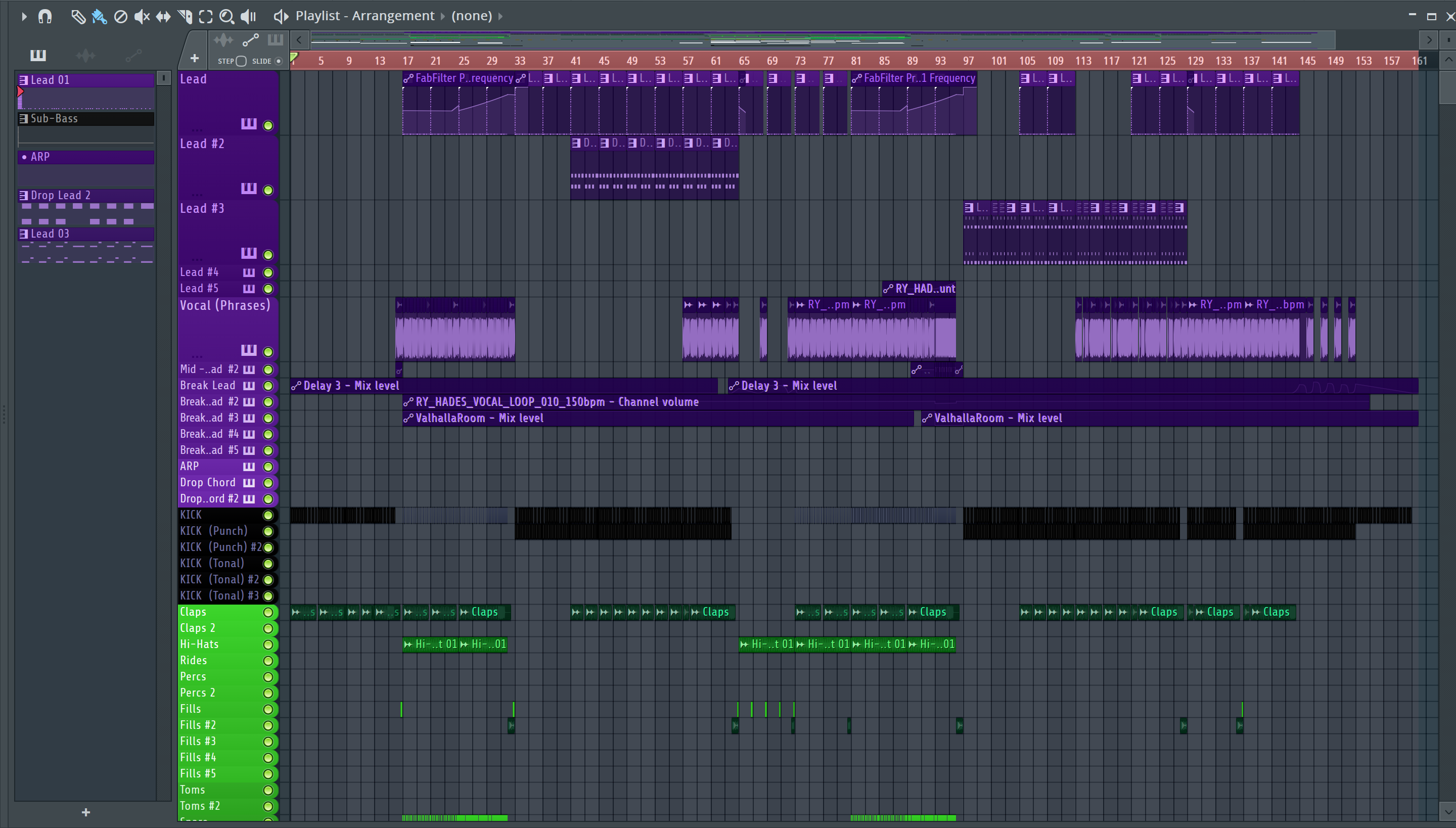Select the dashed-square Select tool
The image size is (1456, 828).
point(206,17)
